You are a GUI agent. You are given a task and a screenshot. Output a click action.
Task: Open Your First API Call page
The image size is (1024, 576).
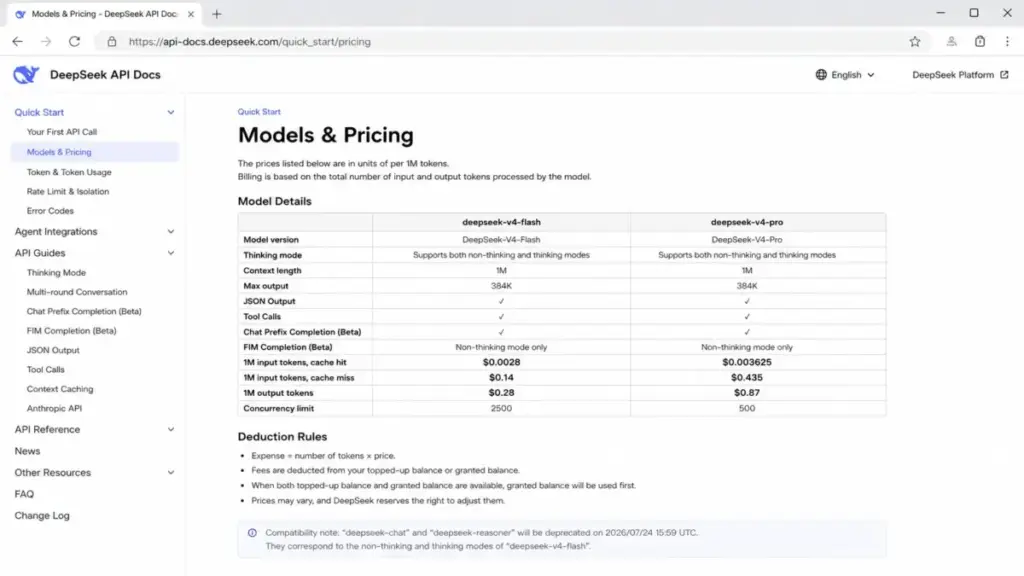pos(61,132)
